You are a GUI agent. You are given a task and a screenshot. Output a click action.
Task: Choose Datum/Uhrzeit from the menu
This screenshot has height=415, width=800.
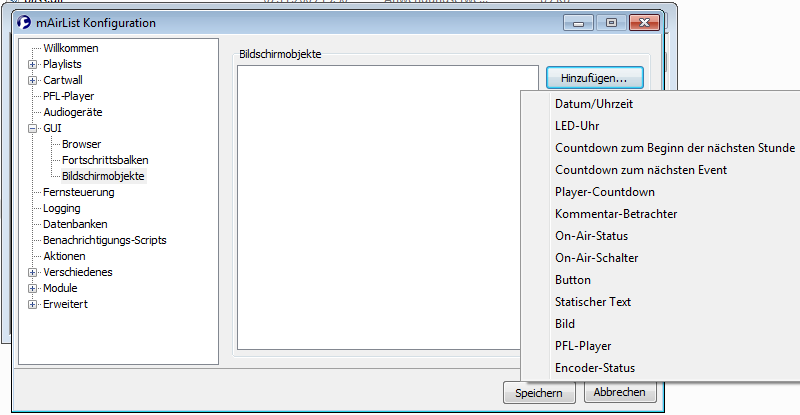(594, 104)
